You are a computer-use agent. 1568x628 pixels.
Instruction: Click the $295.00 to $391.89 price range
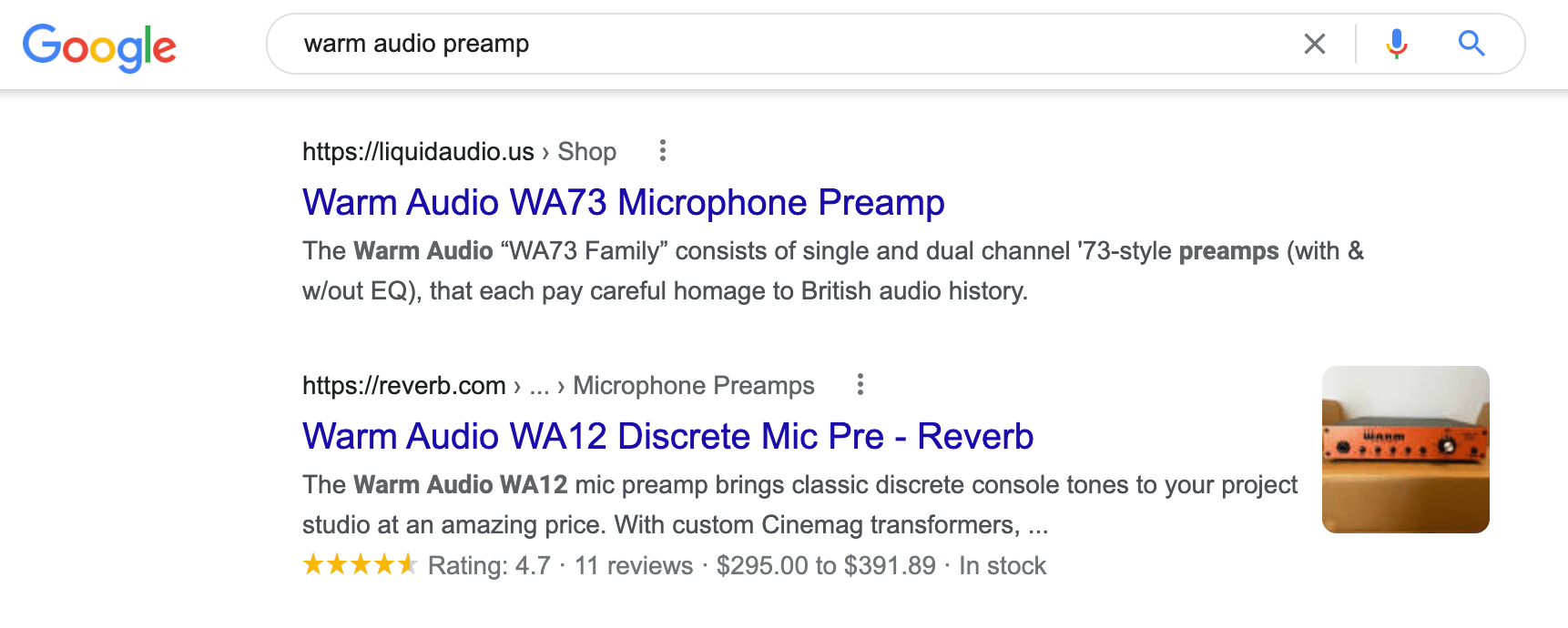(826, 565)
